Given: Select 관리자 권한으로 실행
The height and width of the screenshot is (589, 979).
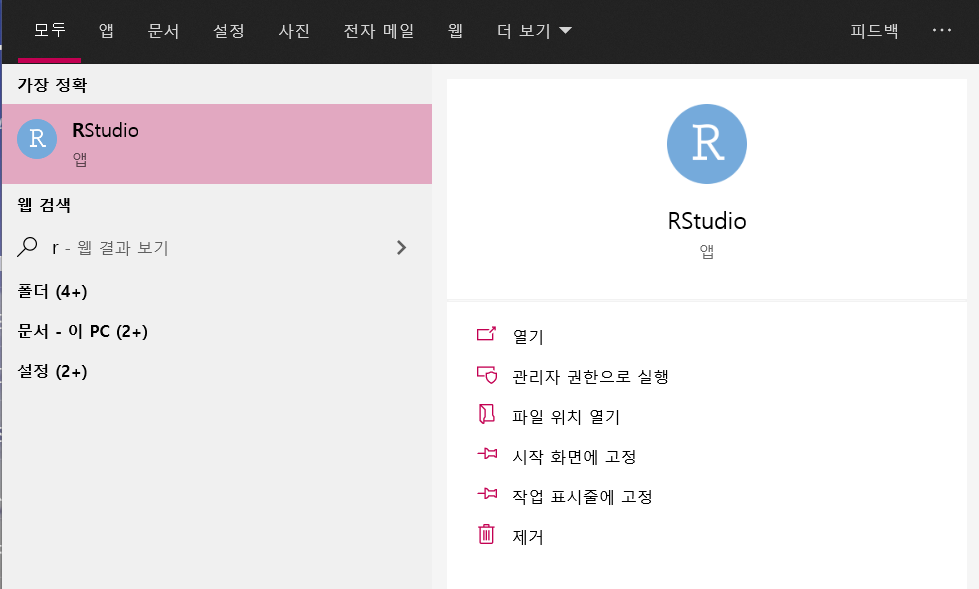Looking at the screenshot, I should tap(591, 377).
